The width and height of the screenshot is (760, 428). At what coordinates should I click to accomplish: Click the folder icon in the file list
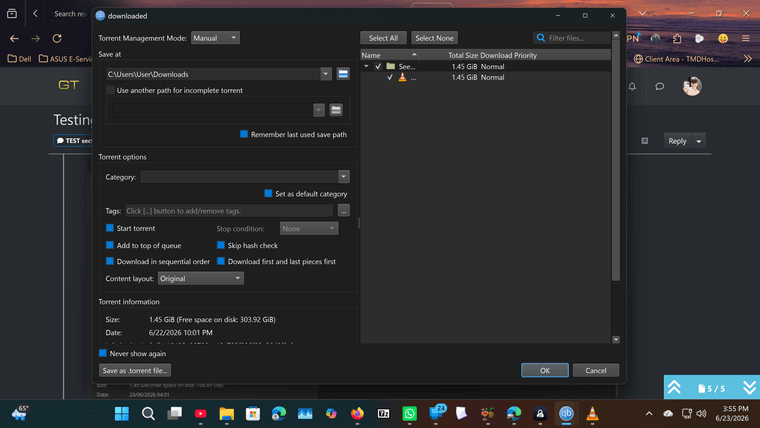pyautogui.click(x=391, y=66)
